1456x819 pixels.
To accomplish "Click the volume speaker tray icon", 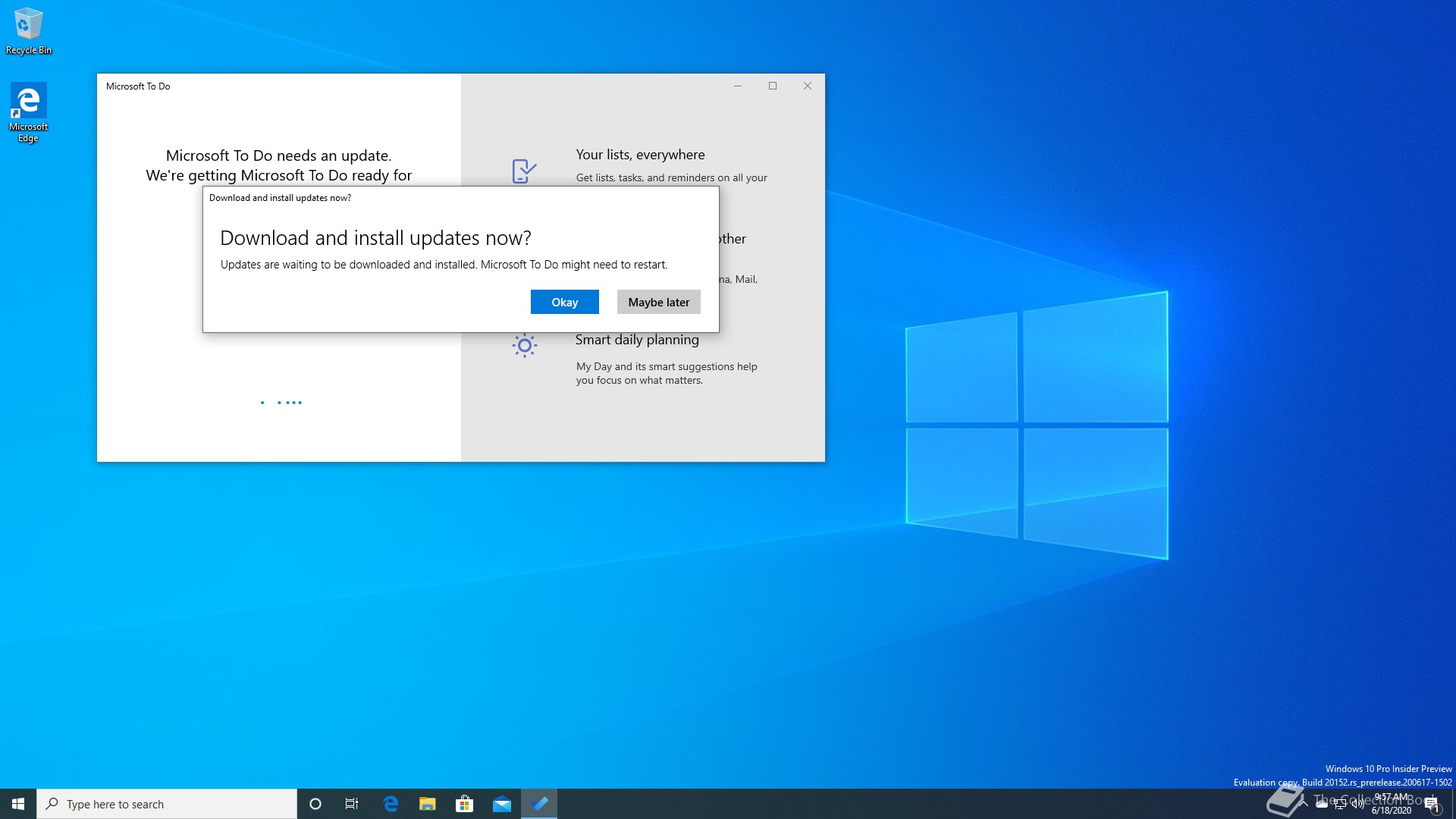I will pyautogui.click(x=1358, y=805).
